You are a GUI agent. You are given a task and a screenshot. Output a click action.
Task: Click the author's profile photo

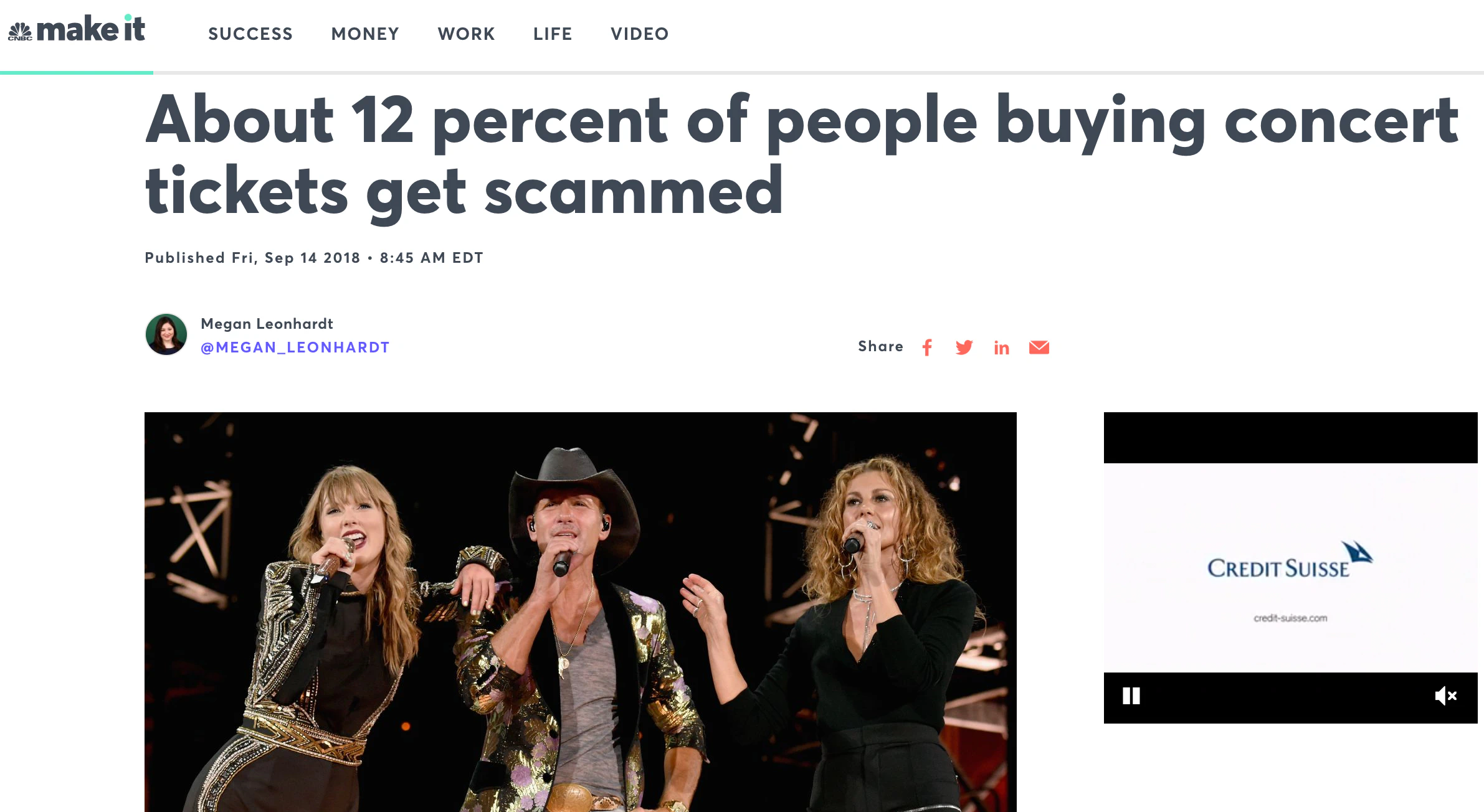click(x=166, y=334)
